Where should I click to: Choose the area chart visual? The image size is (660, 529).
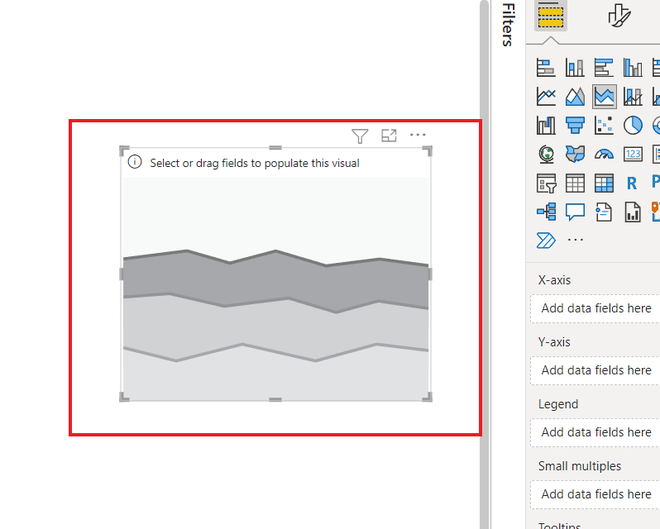click(x=575, y=96)
